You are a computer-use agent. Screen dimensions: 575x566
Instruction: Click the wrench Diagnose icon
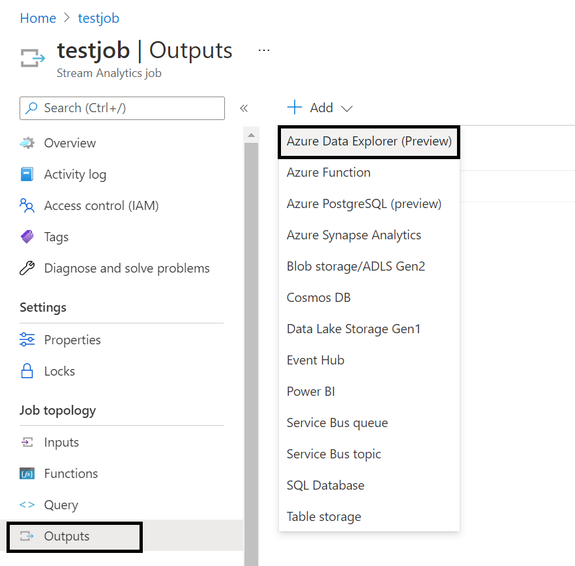click(27, 268)
